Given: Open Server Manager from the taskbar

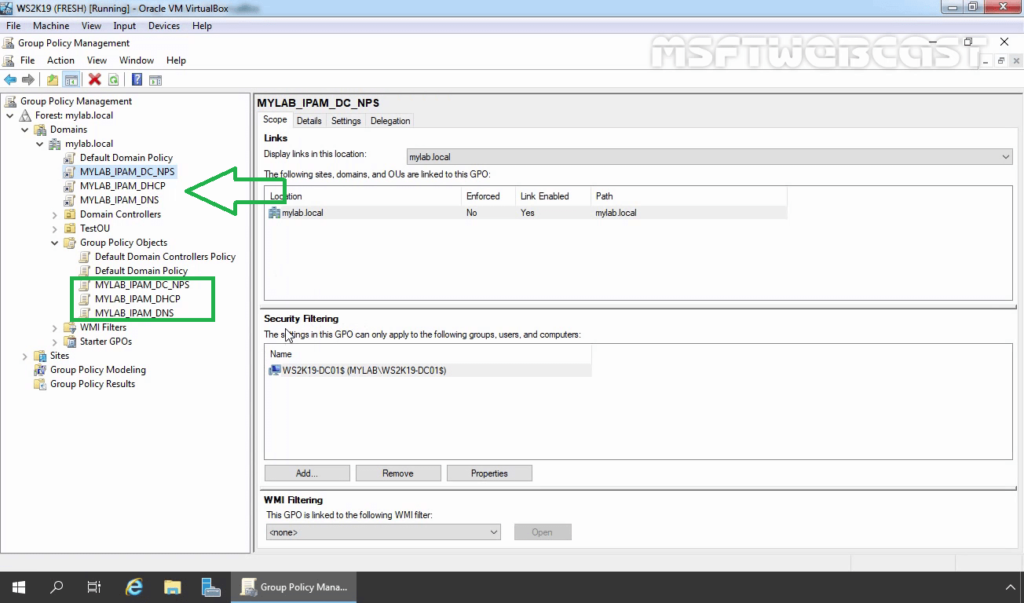Looking at the screenshot, I should coord(210,587).
